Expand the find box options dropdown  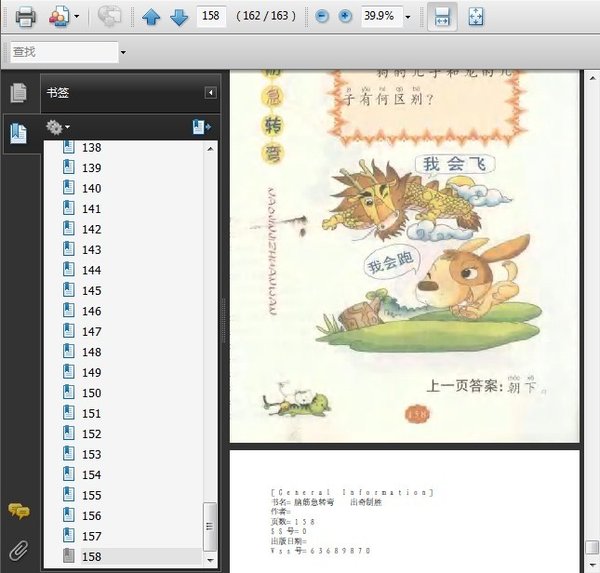[x=123, y=51]
